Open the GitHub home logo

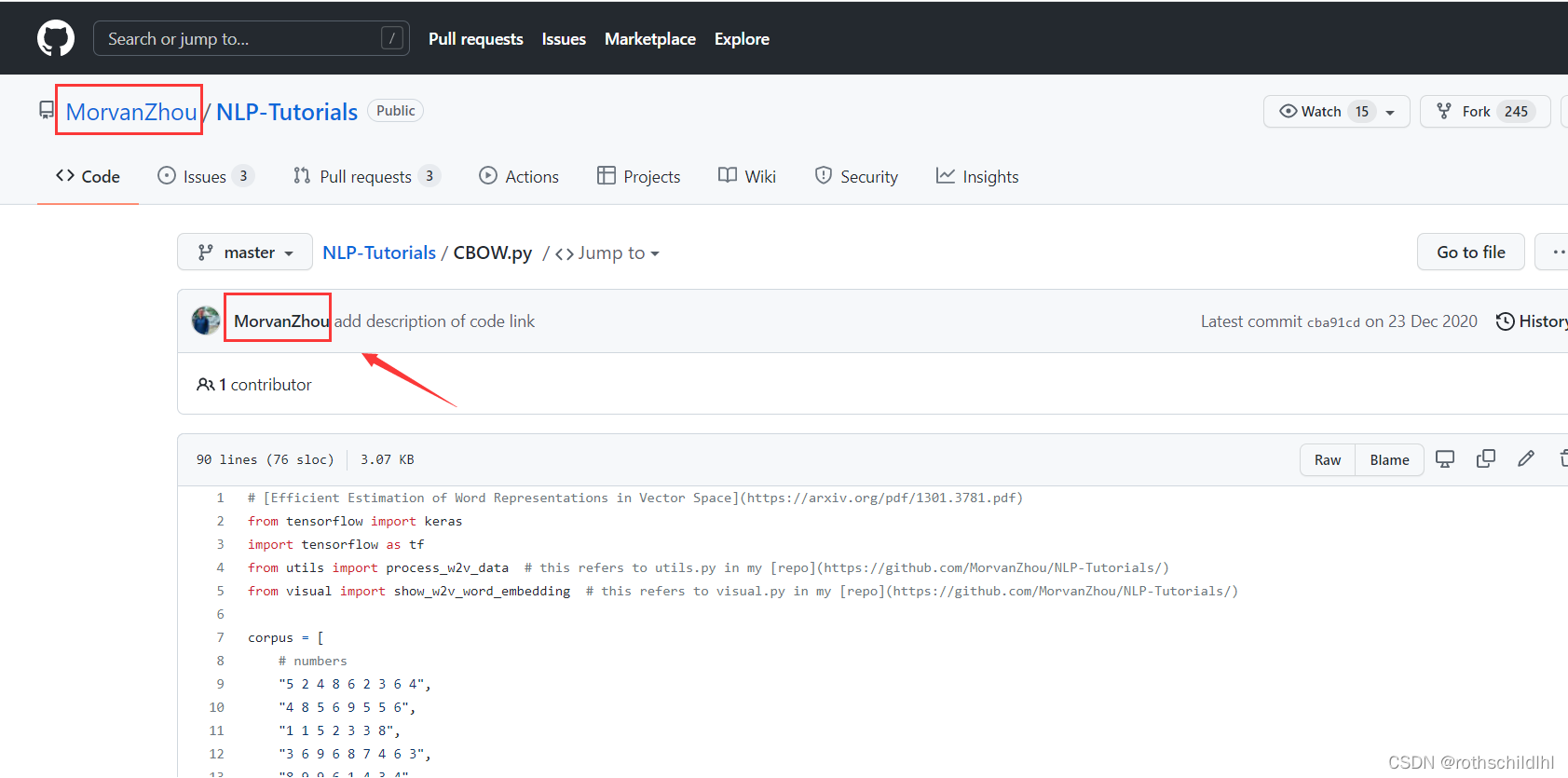tap(56, 38)
